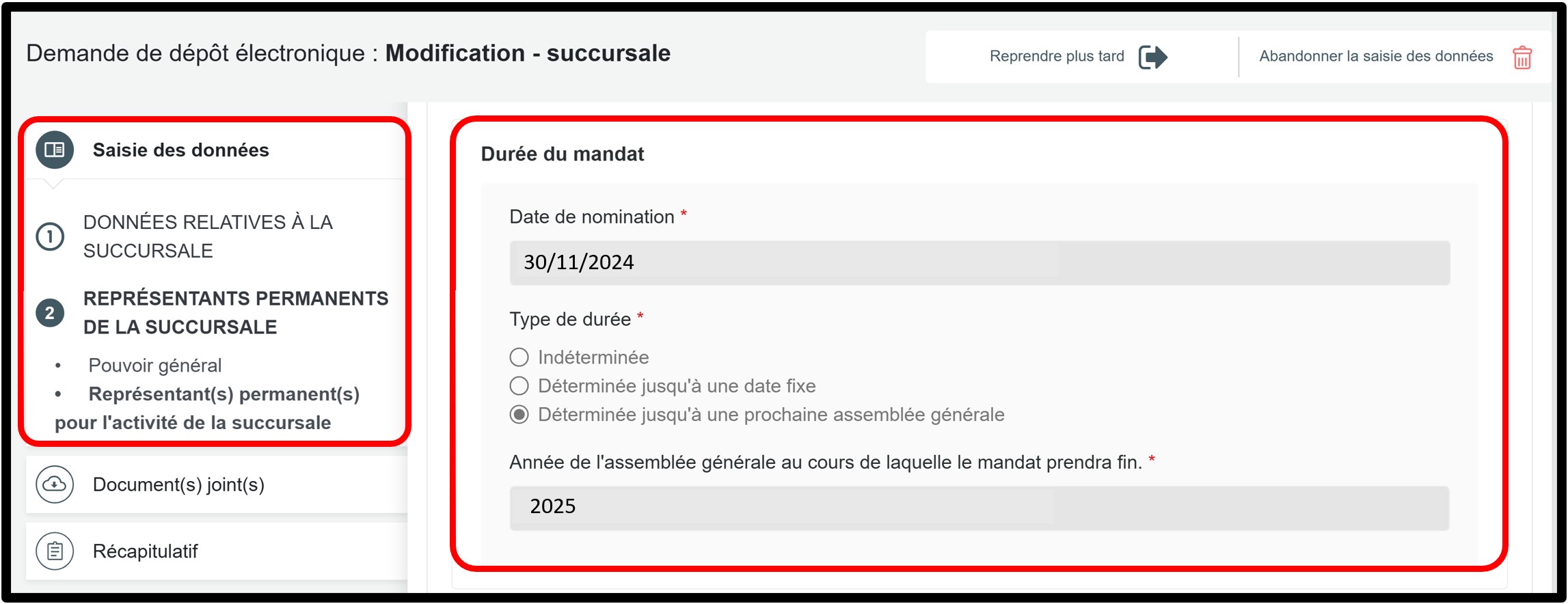The image size is (1568, 604).
Task: Click the Date de nomination field
Action: pyautogui.click(x=979, y=262)
